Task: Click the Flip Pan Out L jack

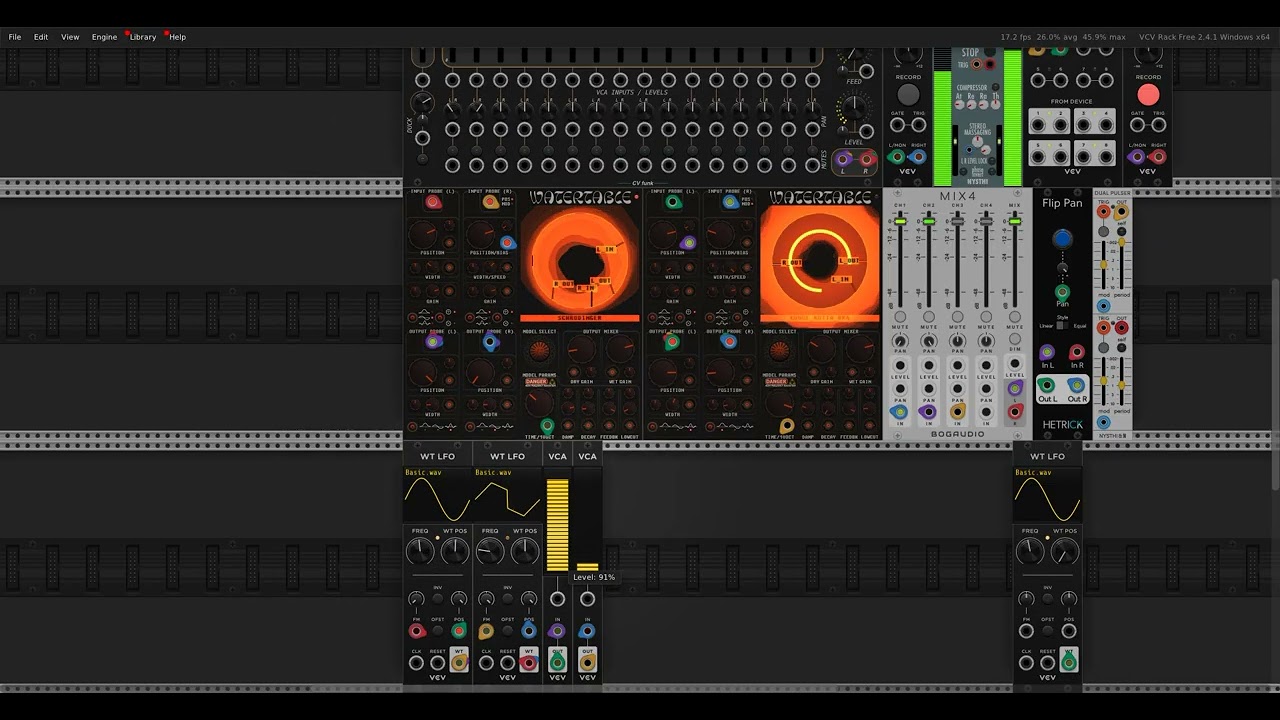Action: (x=1047, y=385)
